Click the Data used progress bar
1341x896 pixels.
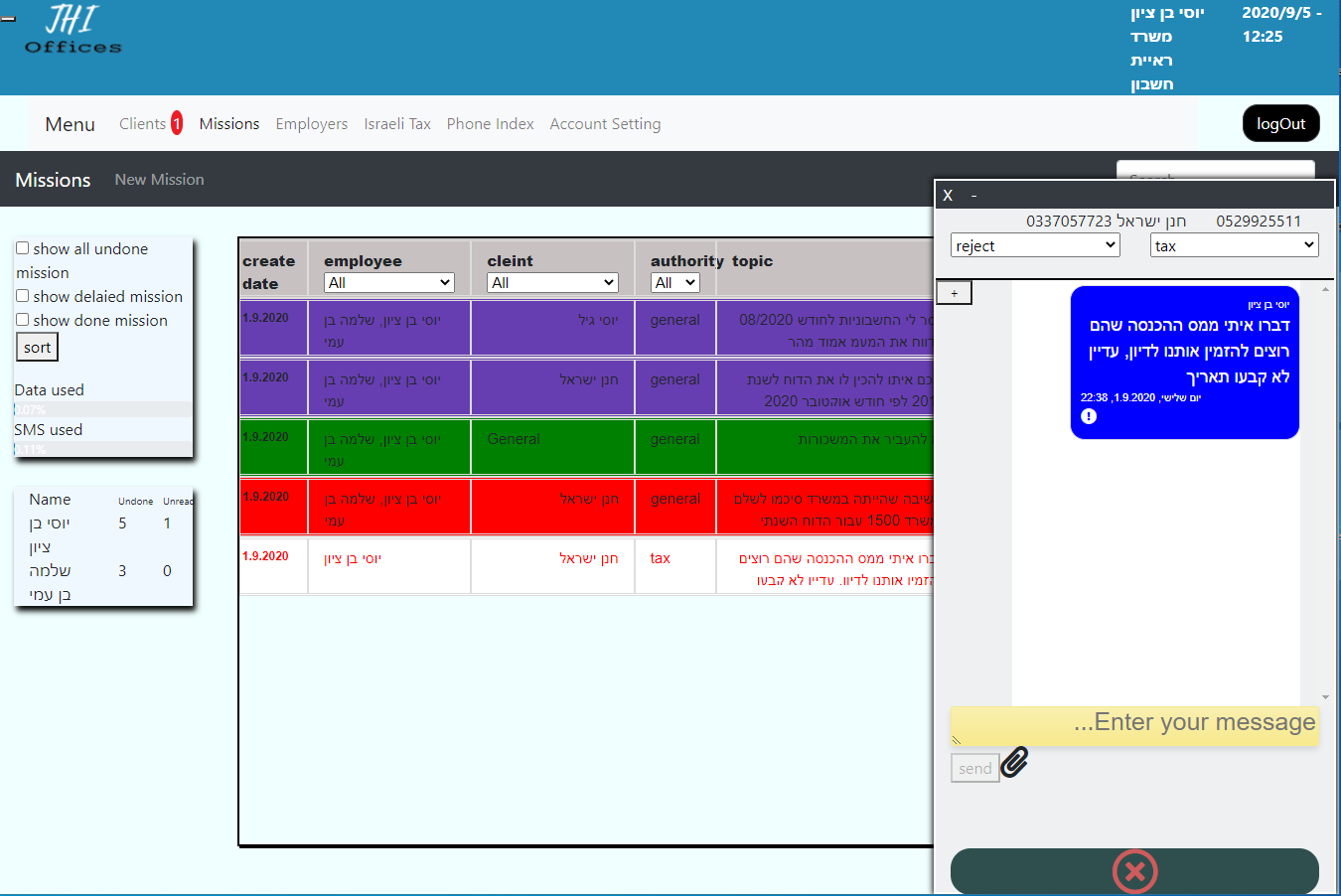tap(103, 409)
